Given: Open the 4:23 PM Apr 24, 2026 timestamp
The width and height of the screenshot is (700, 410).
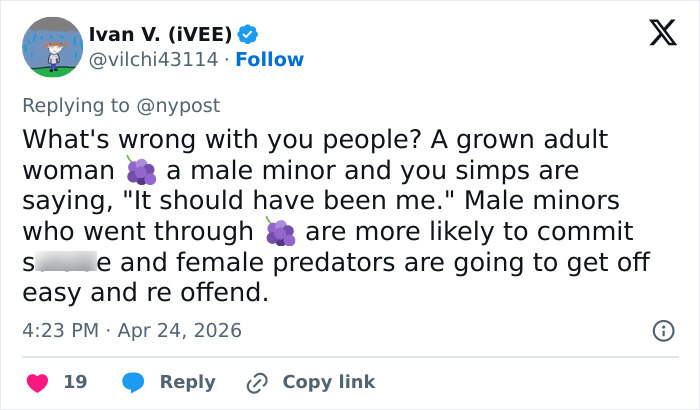Looking at the screenshot, I should pyautogui.click(x=132, y=330).
